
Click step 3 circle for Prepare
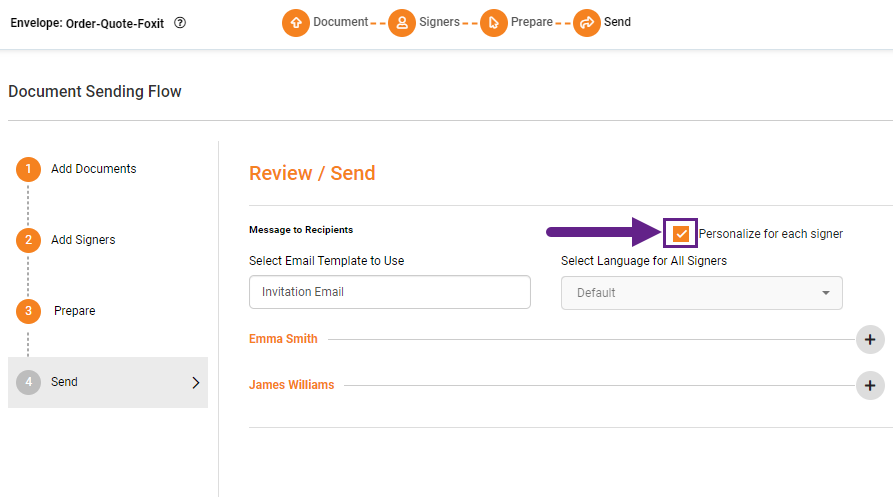pyautogui.click(x=28, y=311)
